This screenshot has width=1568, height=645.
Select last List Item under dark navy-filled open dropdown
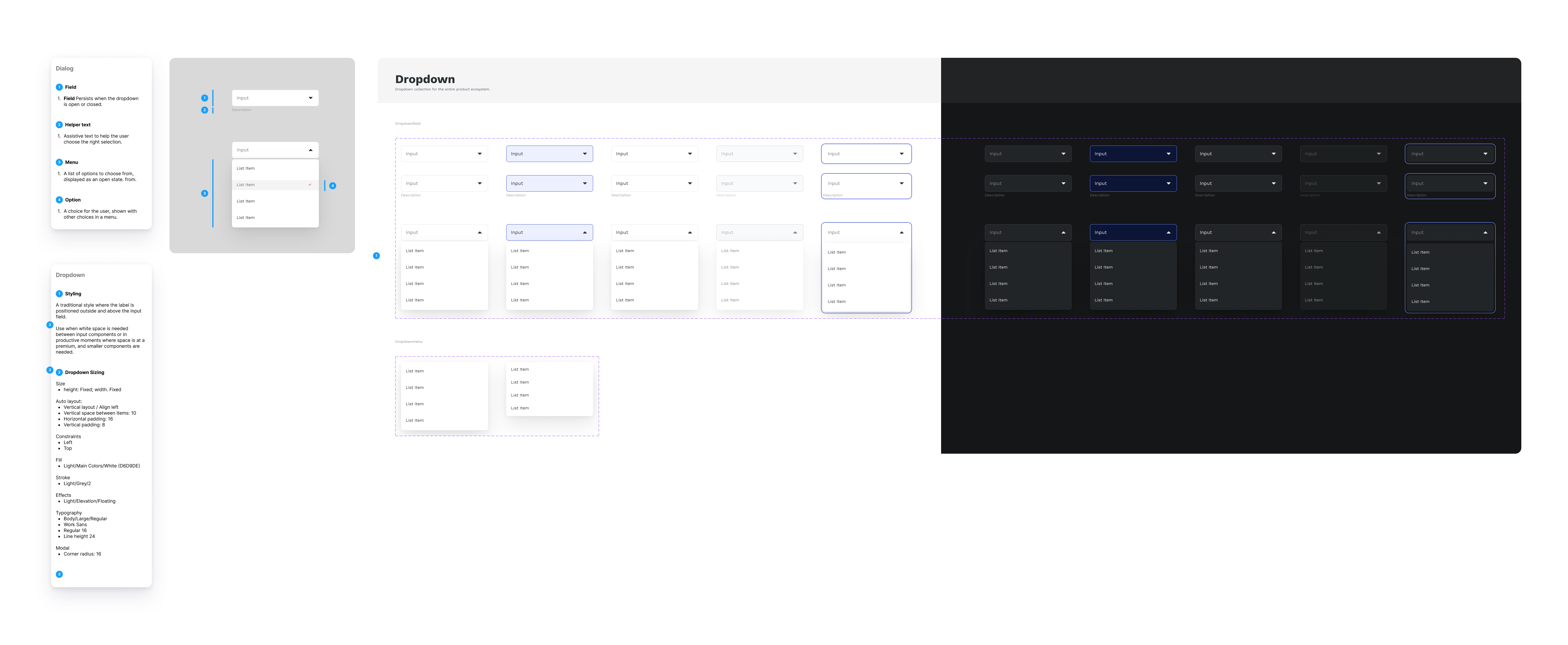1133,300
